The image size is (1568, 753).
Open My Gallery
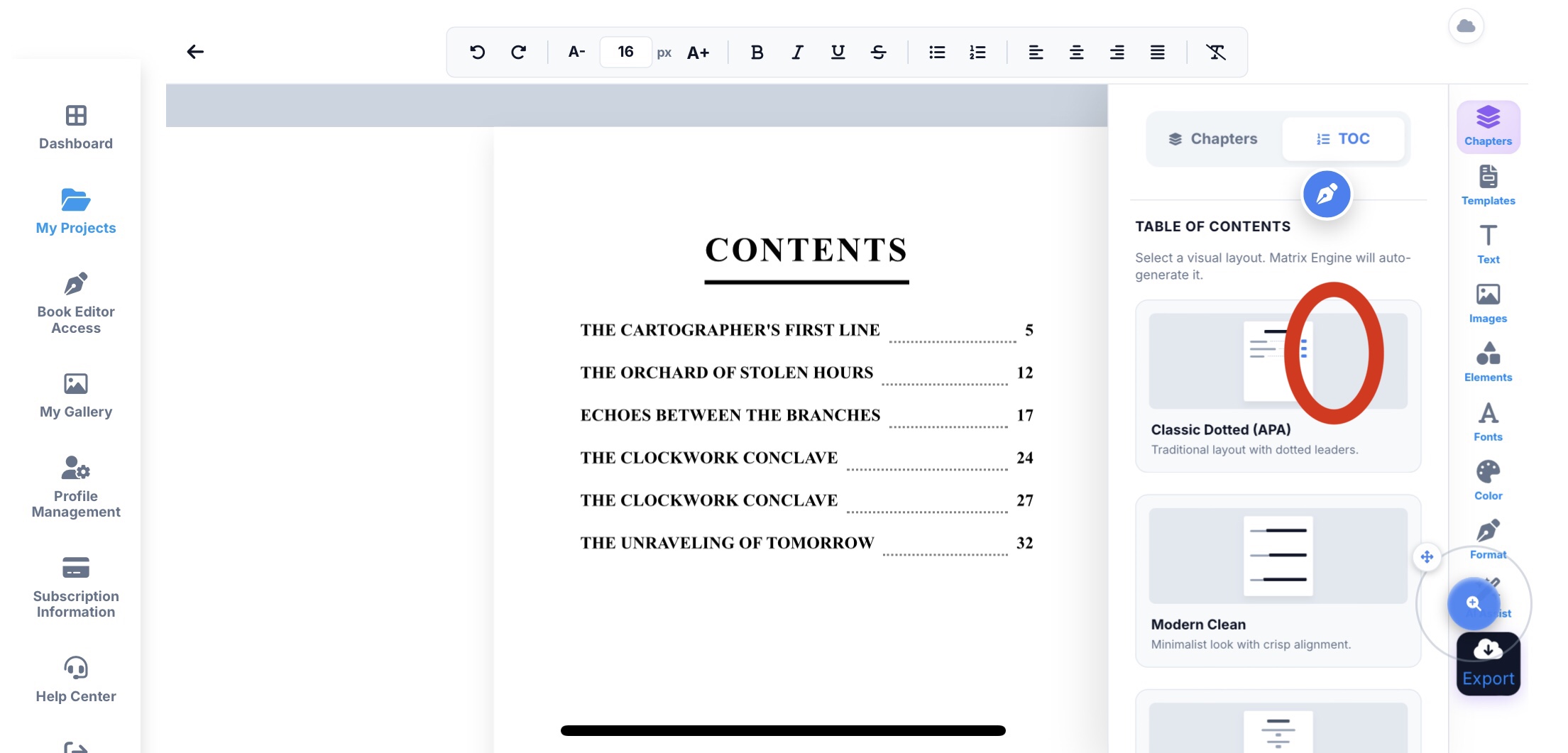click(76, 396)
